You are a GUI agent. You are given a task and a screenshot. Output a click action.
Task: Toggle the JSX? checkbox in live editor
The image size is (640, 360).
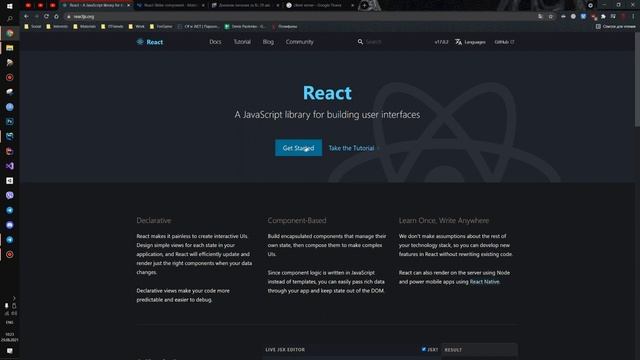coord(424,349)
